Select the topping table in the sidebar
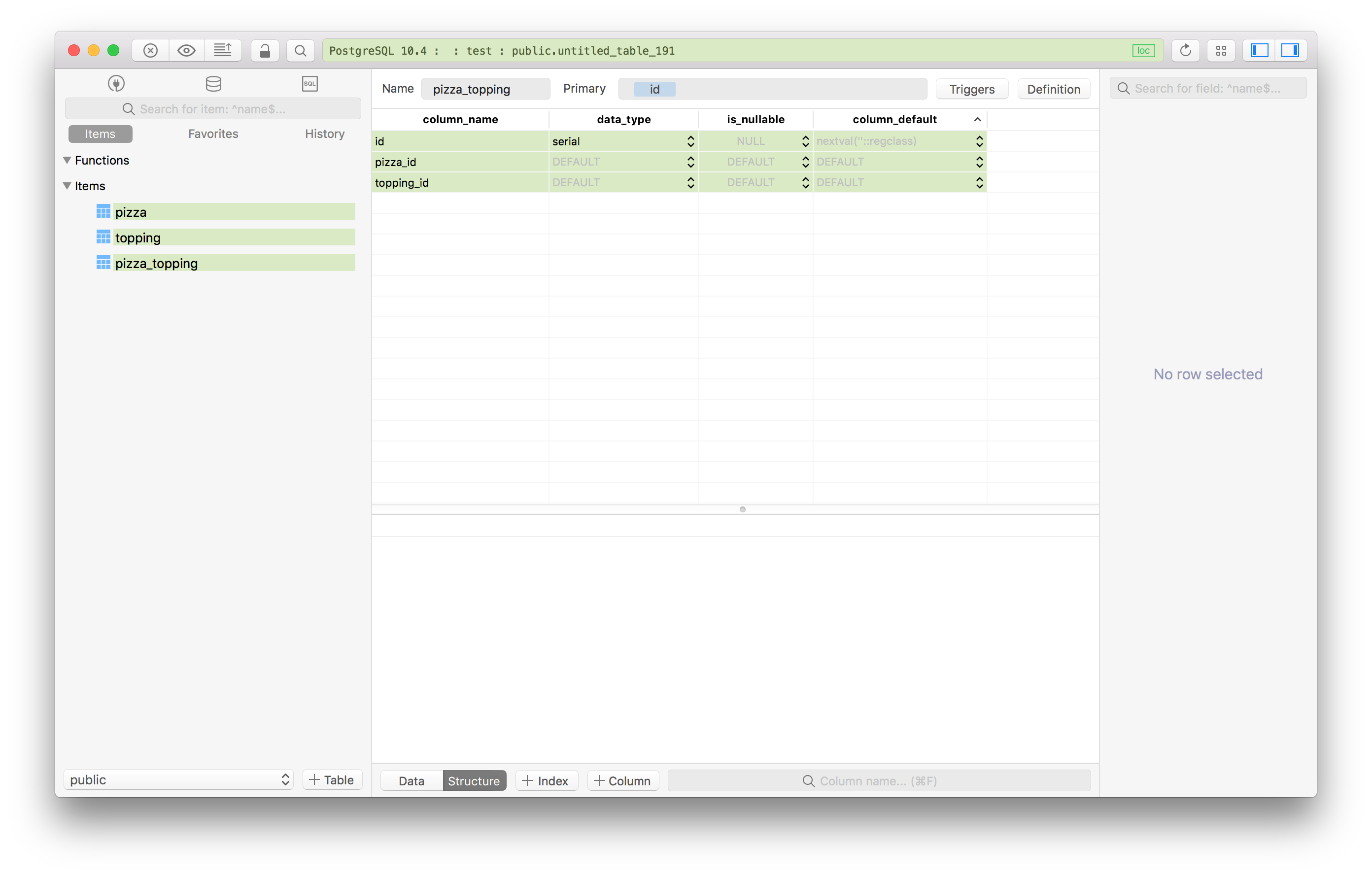The image size is (1372, 876). coord(138,237)
